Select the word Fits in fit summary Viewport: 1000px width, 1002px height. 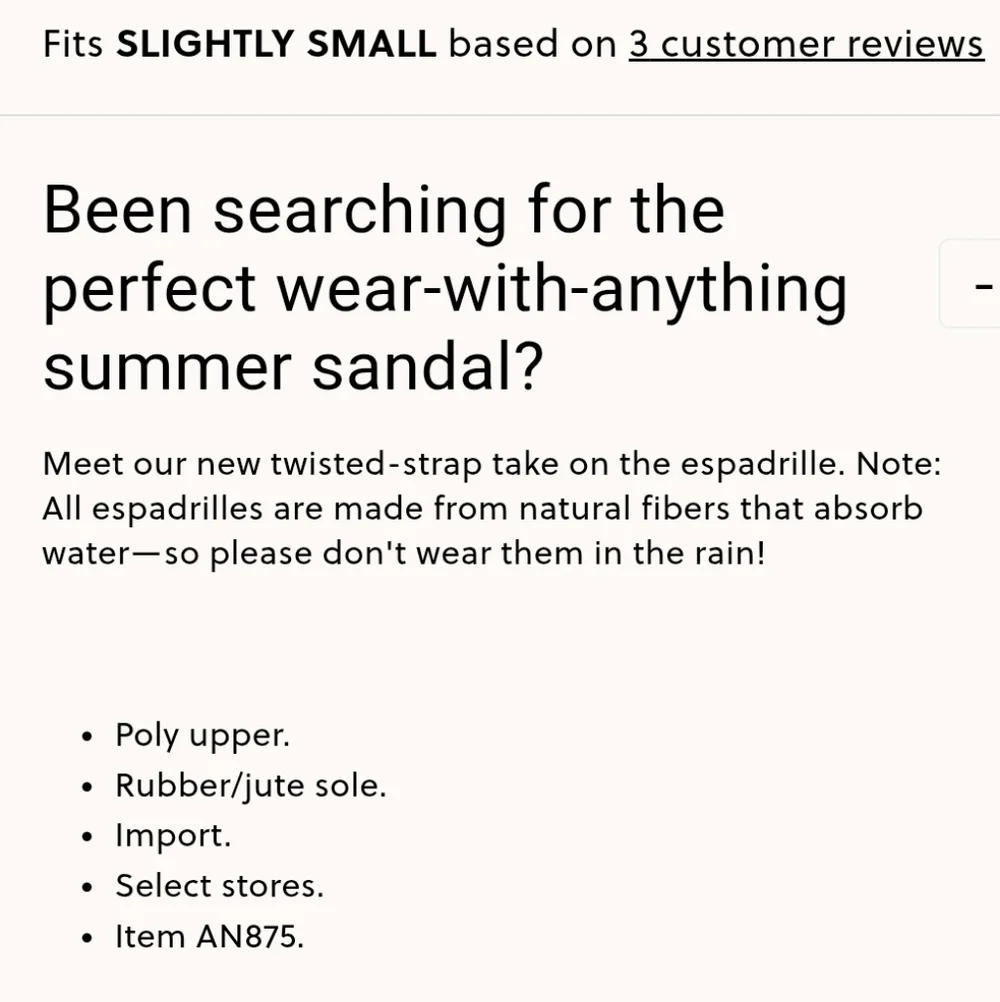click(x=73, y=44)
